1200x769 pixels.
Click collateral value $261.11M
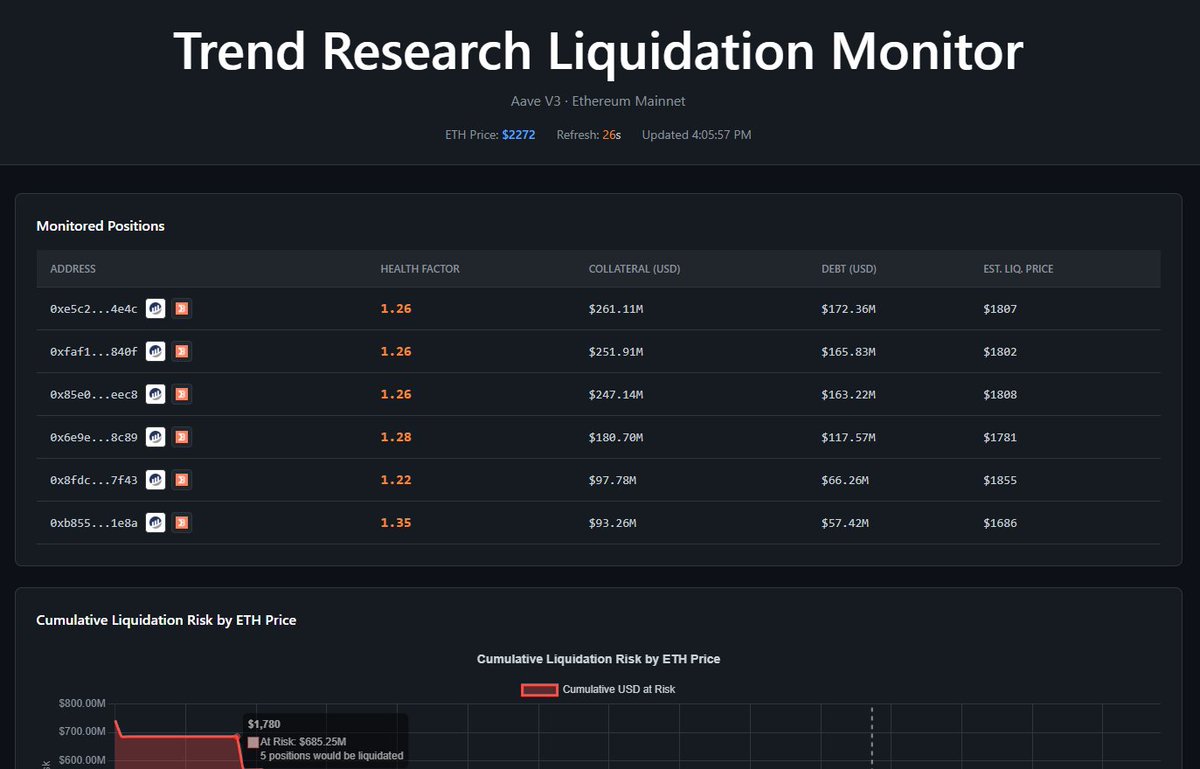tap(616, 310)
